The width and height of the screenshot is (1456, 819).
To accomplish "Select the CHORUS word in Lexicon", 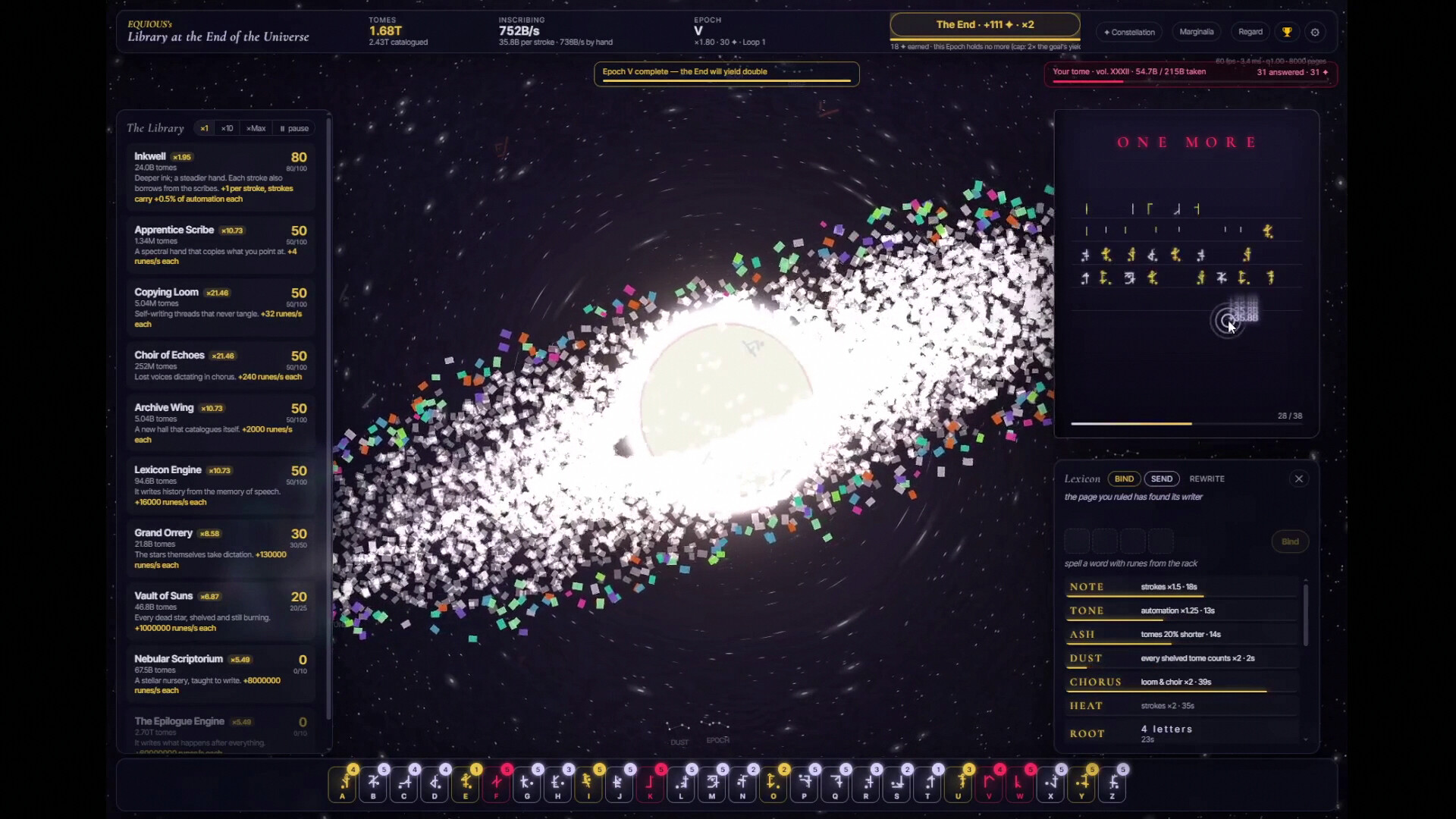I will (x=1181, y=682).
